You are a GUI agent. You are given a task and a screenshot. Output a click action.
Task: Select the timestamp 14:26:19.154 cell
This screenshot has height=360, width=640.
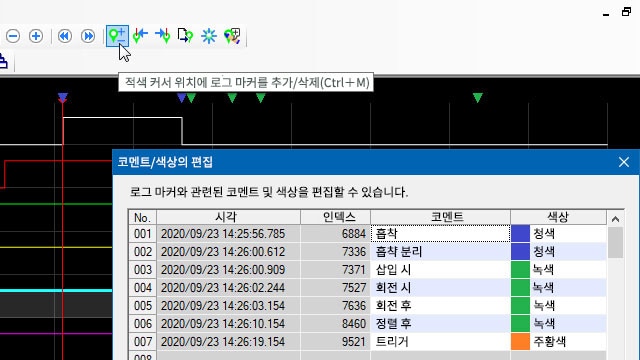229,341
